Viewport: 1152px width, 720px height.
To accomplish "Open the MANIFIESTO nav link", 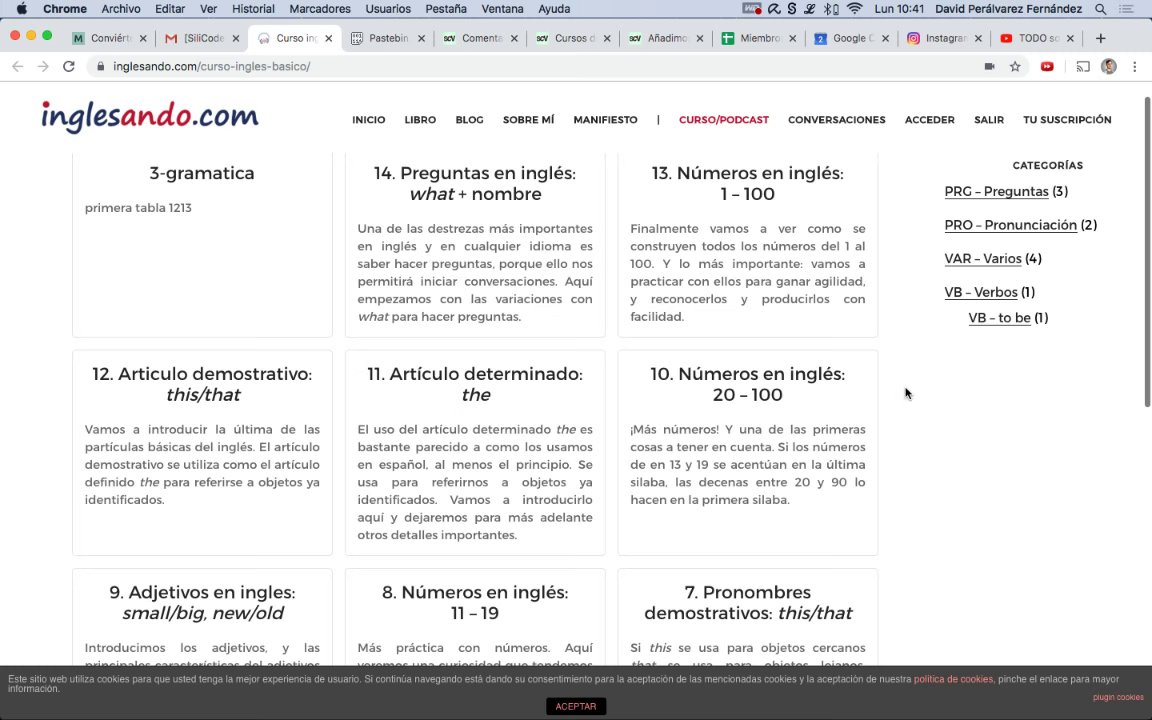I will click(605, 120).
